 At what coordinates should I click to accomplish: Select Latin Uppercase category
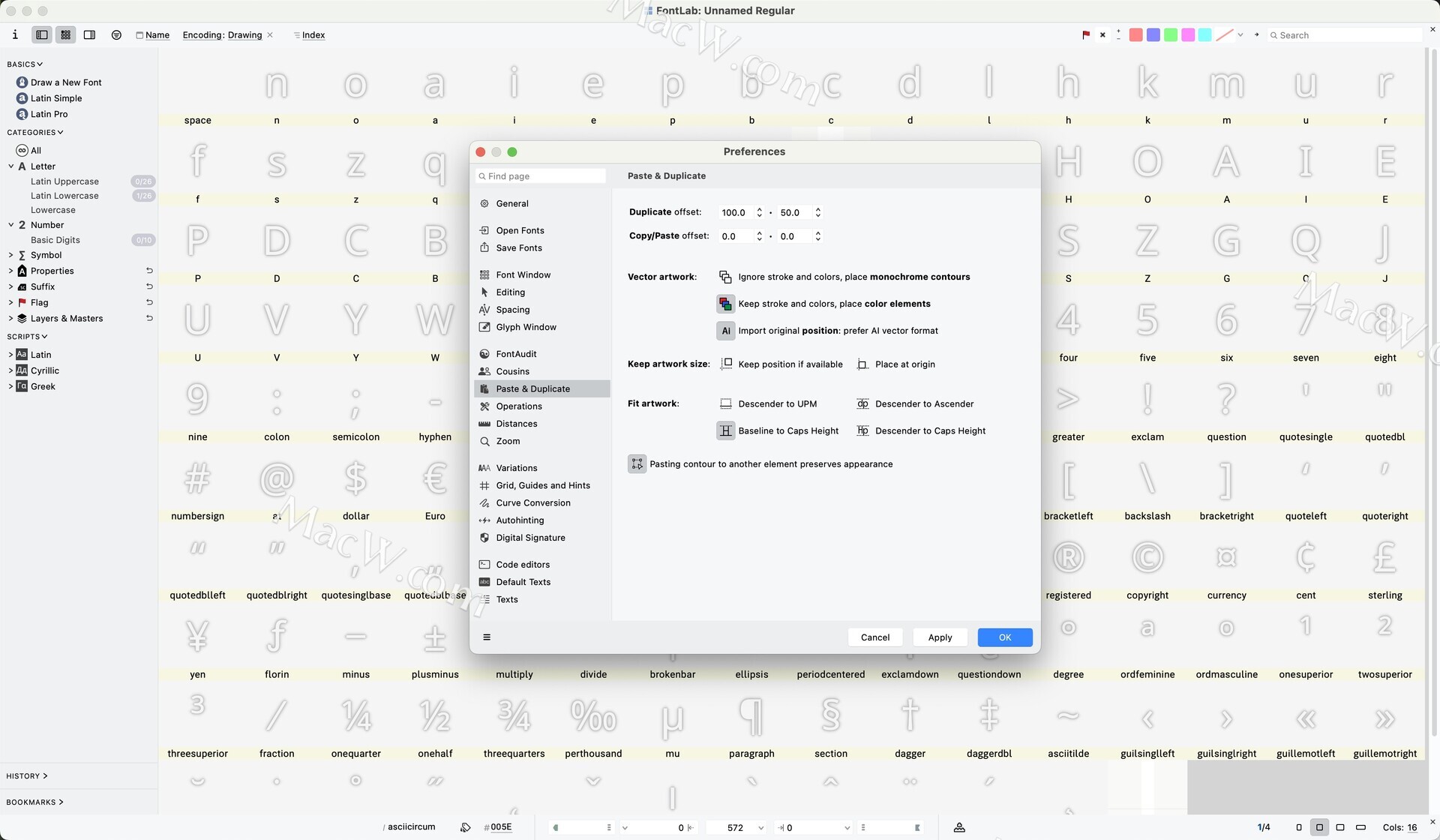64,181
